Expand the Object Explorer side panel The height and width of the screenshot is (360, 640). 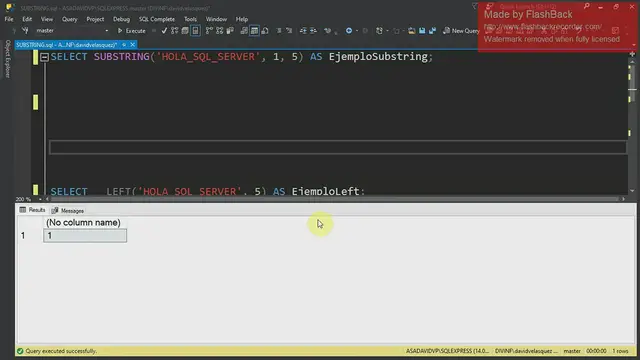[7, 59]
